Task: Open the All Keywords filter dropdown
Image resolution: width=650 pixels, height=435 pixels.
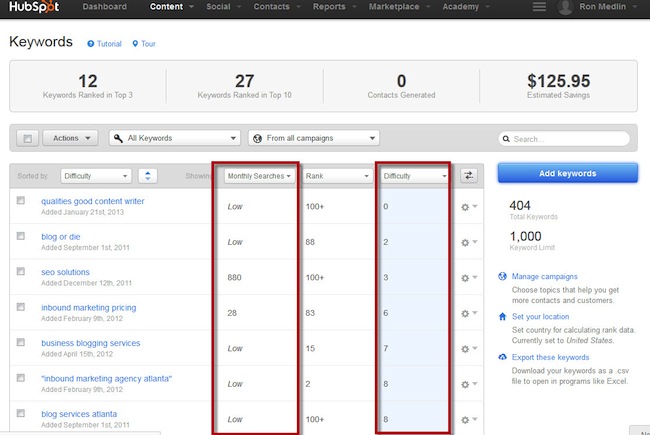Action: coord(175,138)
